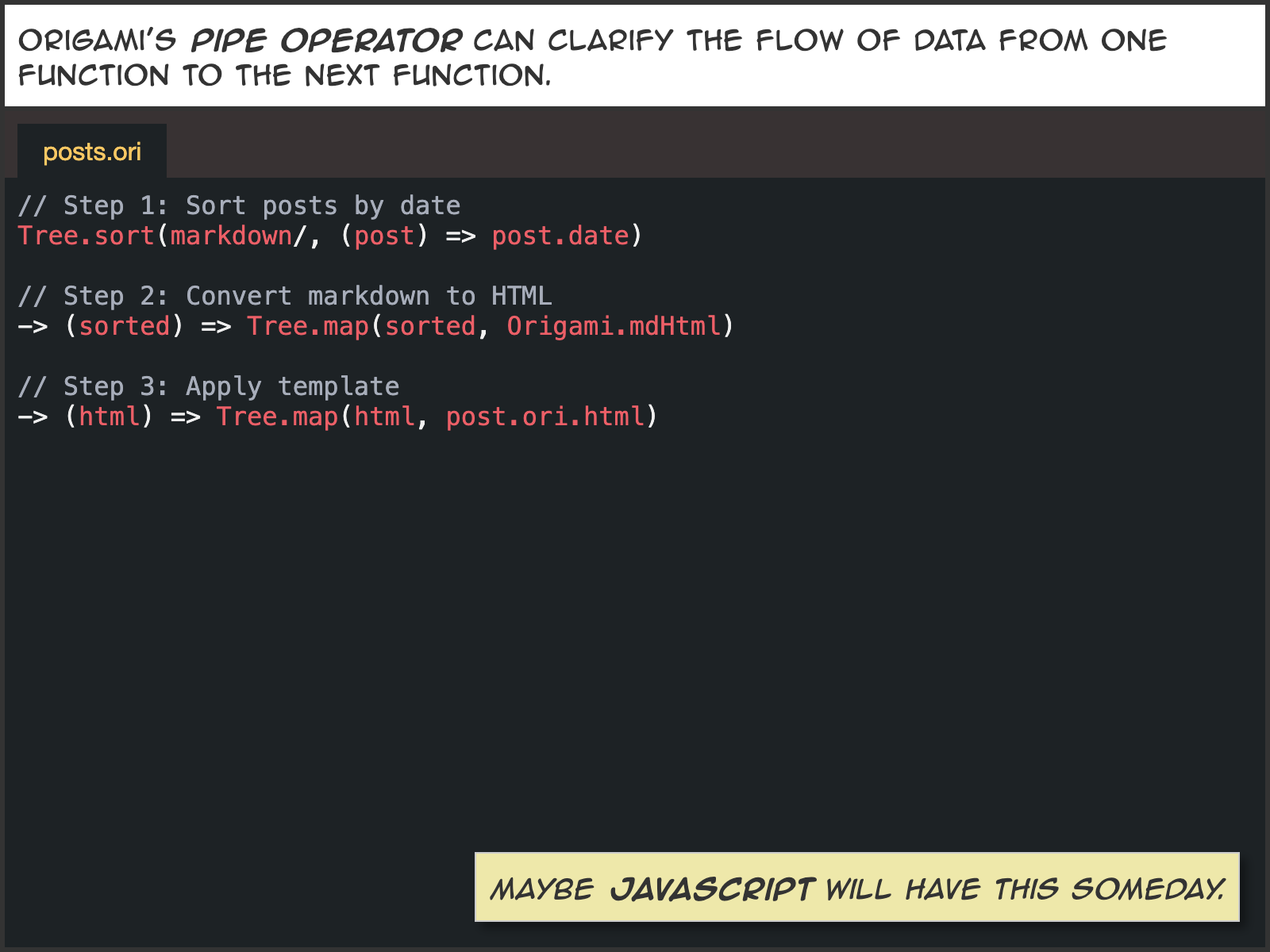
Task: Click the '(html)' parameter
Action: point(109,416)
